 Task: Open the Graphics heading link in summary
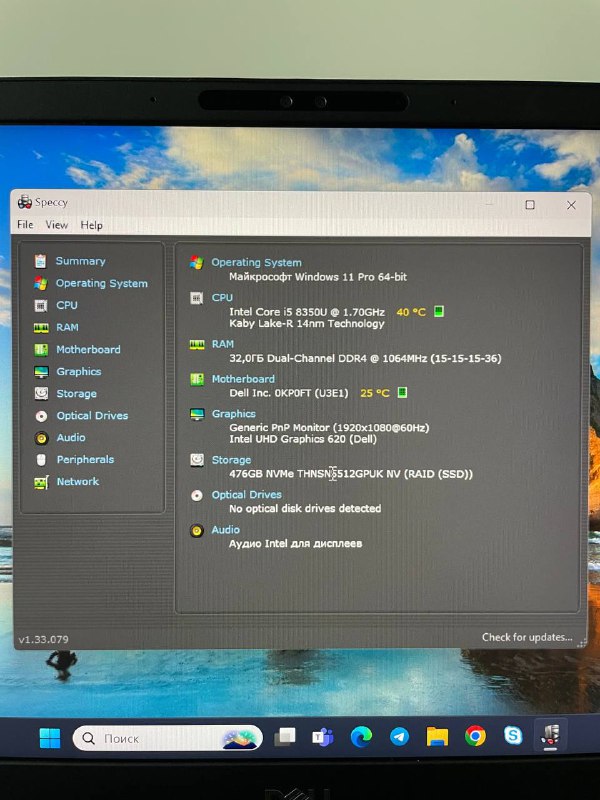click(234, 414)
